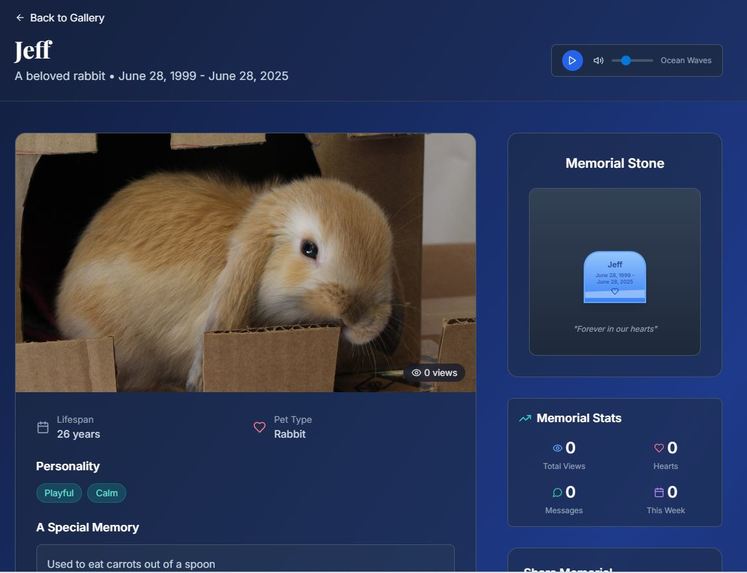Click the 0 views badge on photo
This screenshot has height=573, width=747.
point(434,373)
